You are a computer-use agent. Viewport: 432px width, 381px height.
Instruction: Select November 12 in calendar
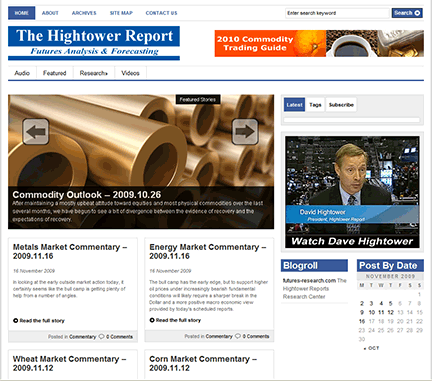391,312
